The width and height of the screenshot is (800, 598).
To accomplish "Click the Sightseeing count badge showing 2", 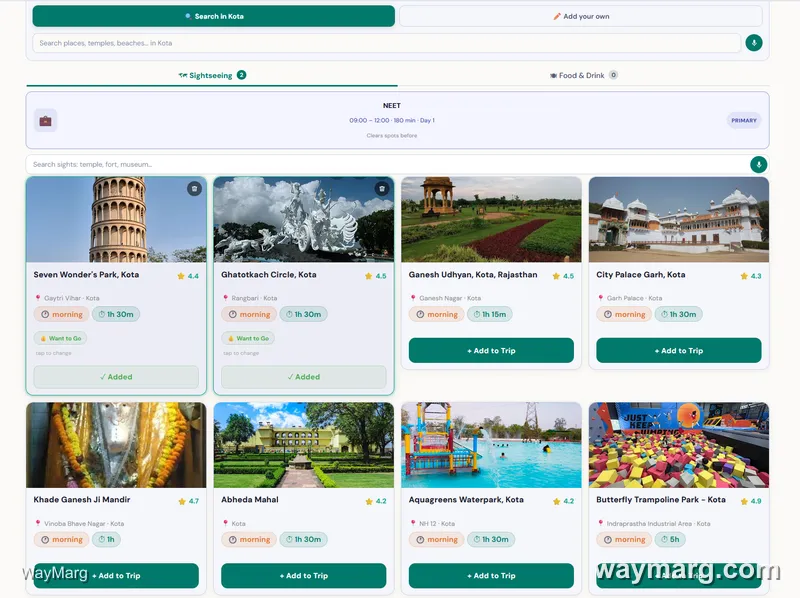I will point(241,75).
